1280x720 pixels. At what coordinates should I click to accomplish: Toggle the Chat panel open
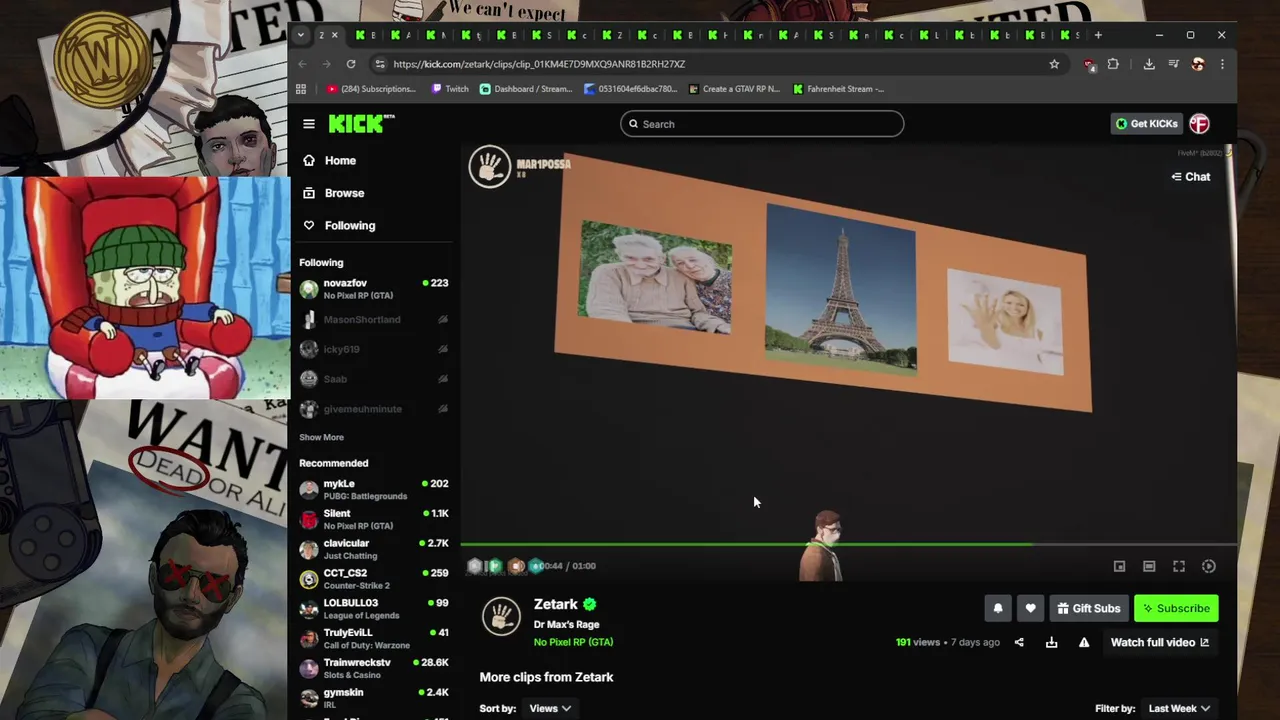point(1191,177)
